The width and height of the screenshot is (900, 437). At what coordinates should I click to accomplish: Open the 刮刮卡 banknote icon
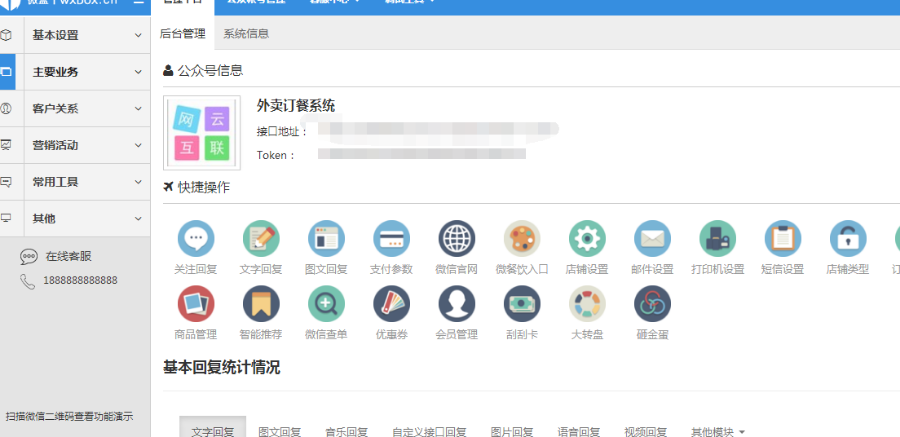click(522, 304)
